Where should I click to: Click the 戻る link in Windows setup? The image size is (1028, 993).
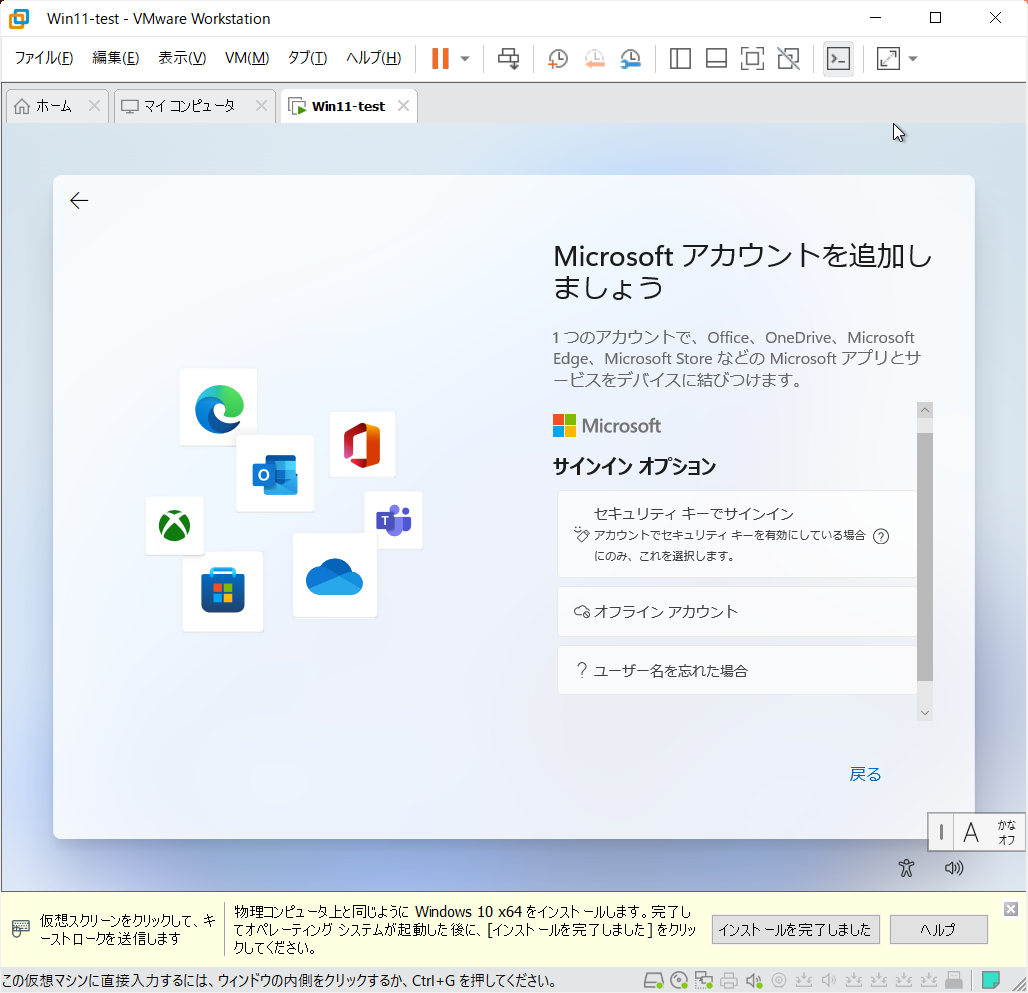tap(863, 774)
